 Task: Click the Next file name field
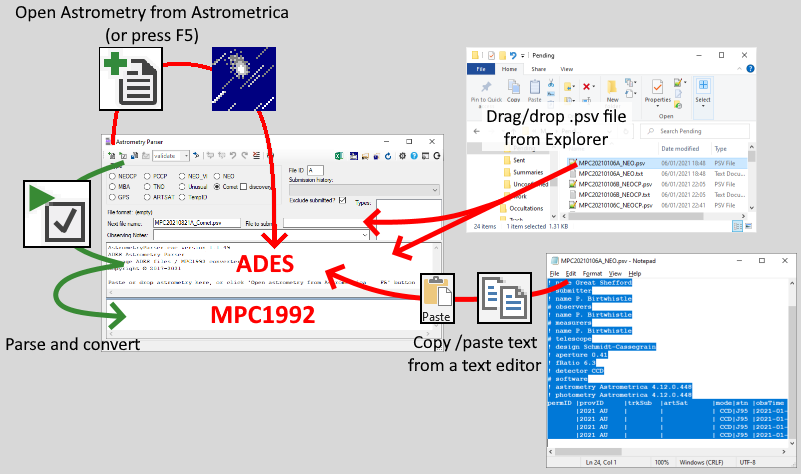pyautogui.click(x=197, y=223)
